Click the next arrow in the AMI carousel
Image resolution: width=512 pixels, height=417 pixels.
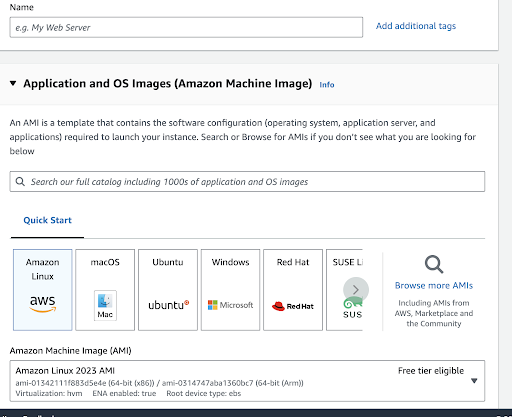[356, 290]
